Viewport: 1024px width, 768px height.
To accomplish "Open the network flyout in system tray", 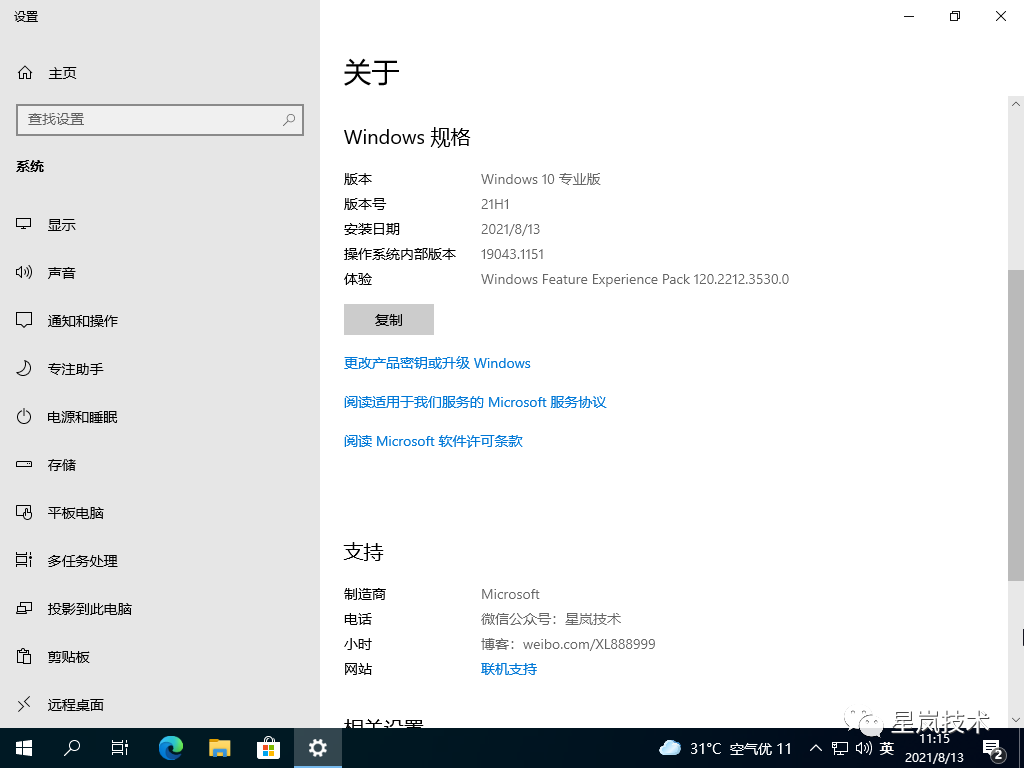I will point(840,747).
